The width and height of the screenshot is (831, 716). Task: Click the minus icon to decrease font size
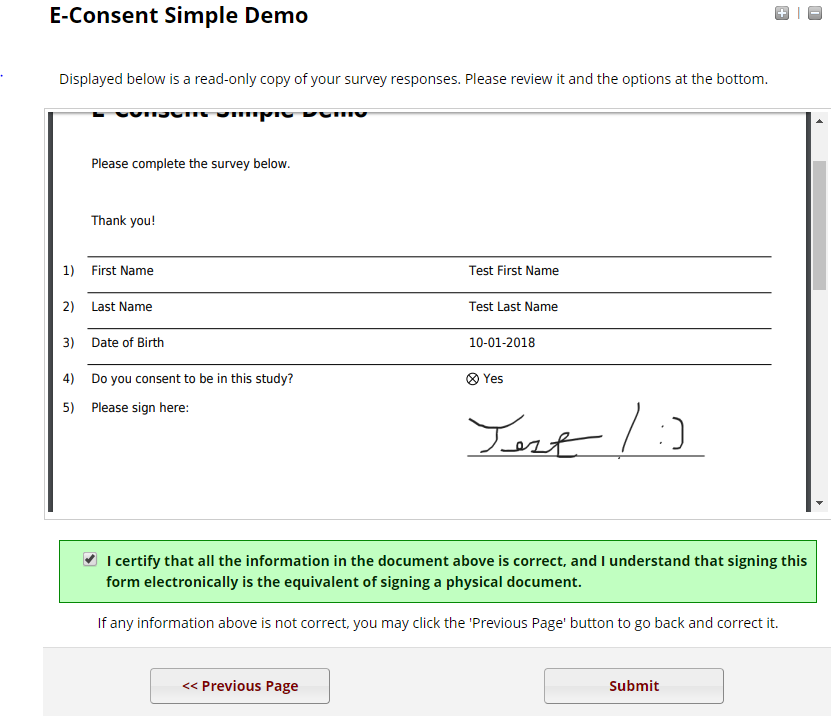[x=815, y=13]
